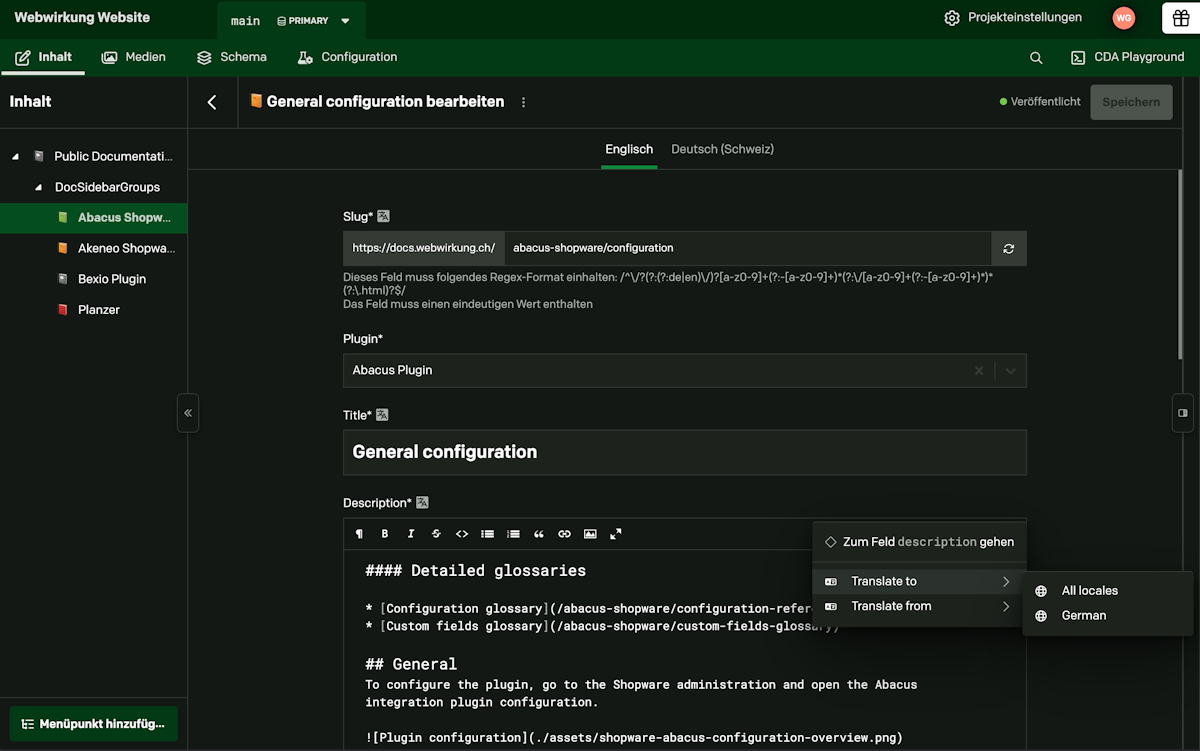Open CDA Playground
This screenshot has width=1200, height=751.
click(1127, 58)
